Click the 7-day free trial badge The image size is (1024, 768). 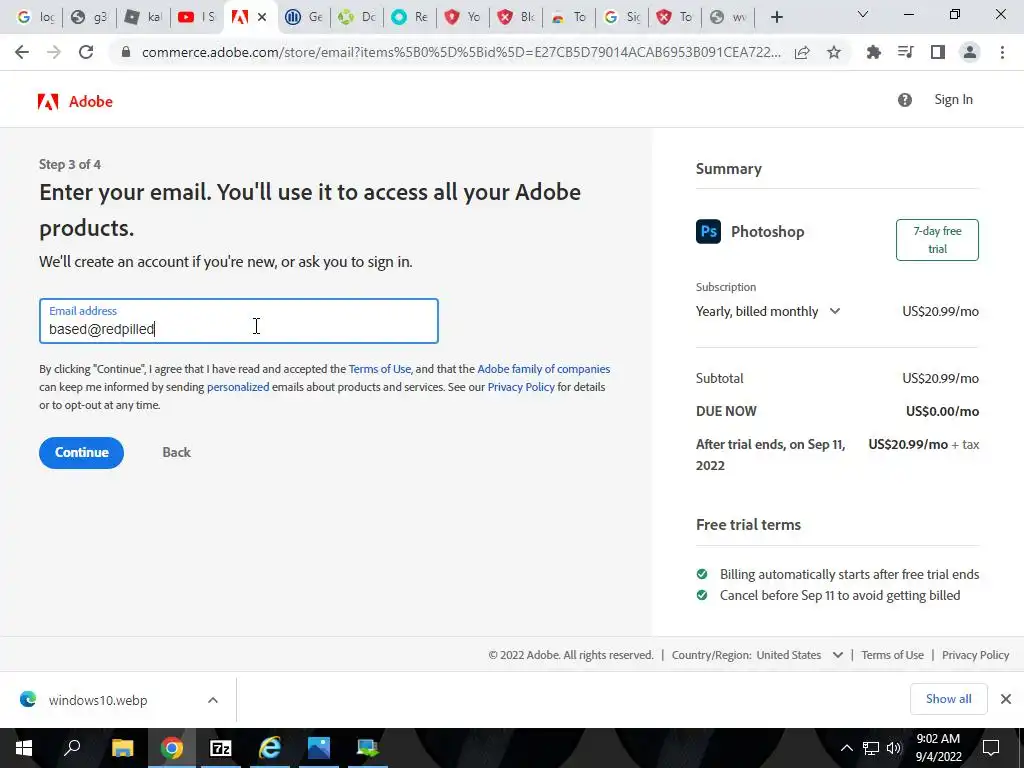click(937, 240)
